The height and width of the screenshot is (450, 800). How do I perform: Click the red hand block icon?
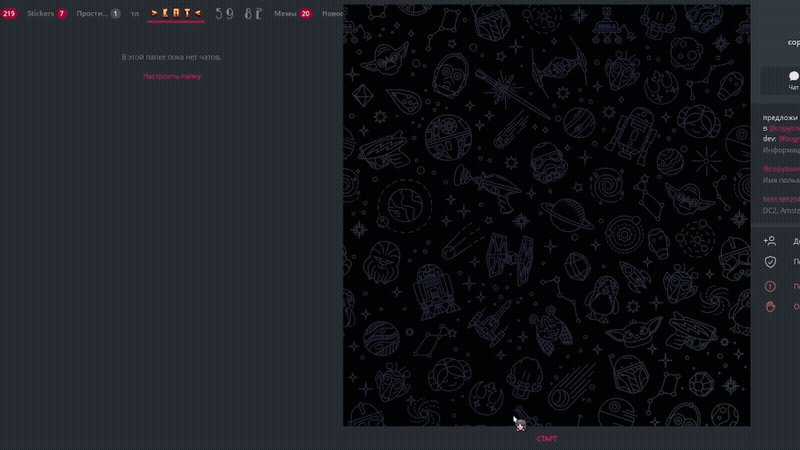tap(770, 306)
